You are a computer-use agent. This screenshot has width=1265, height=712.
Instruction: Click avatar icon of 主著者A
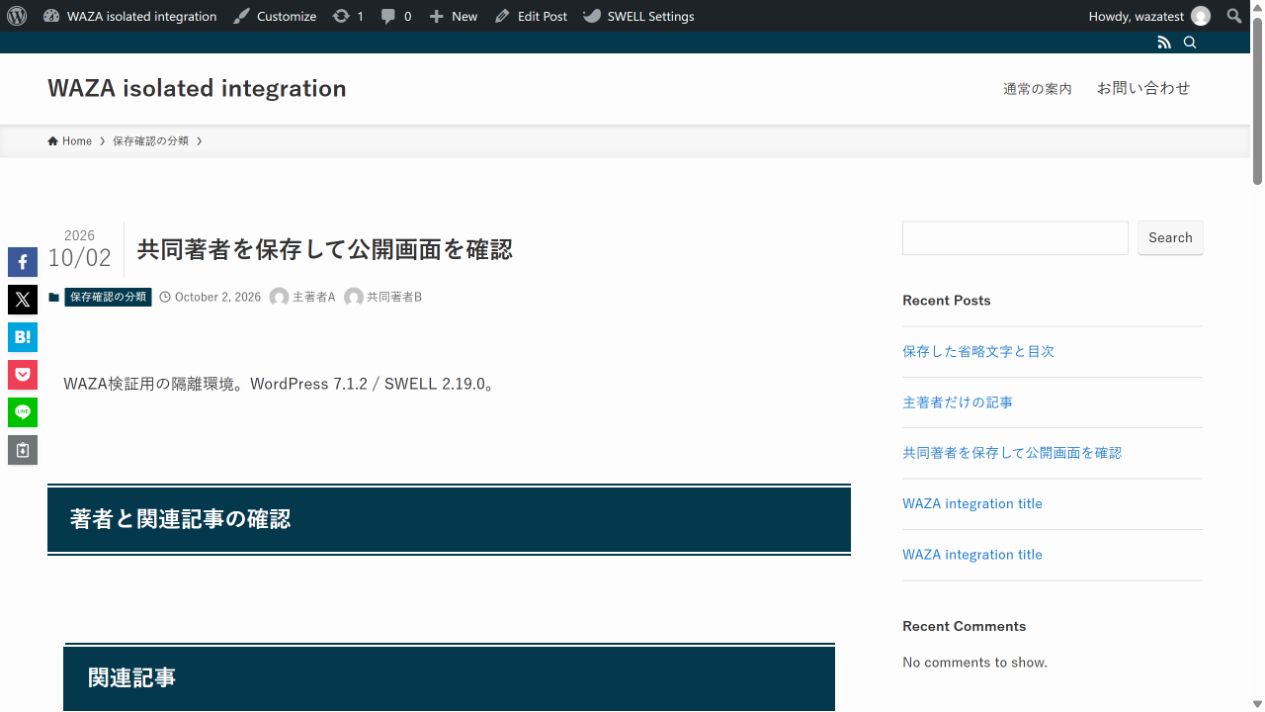tap(279, 297)
